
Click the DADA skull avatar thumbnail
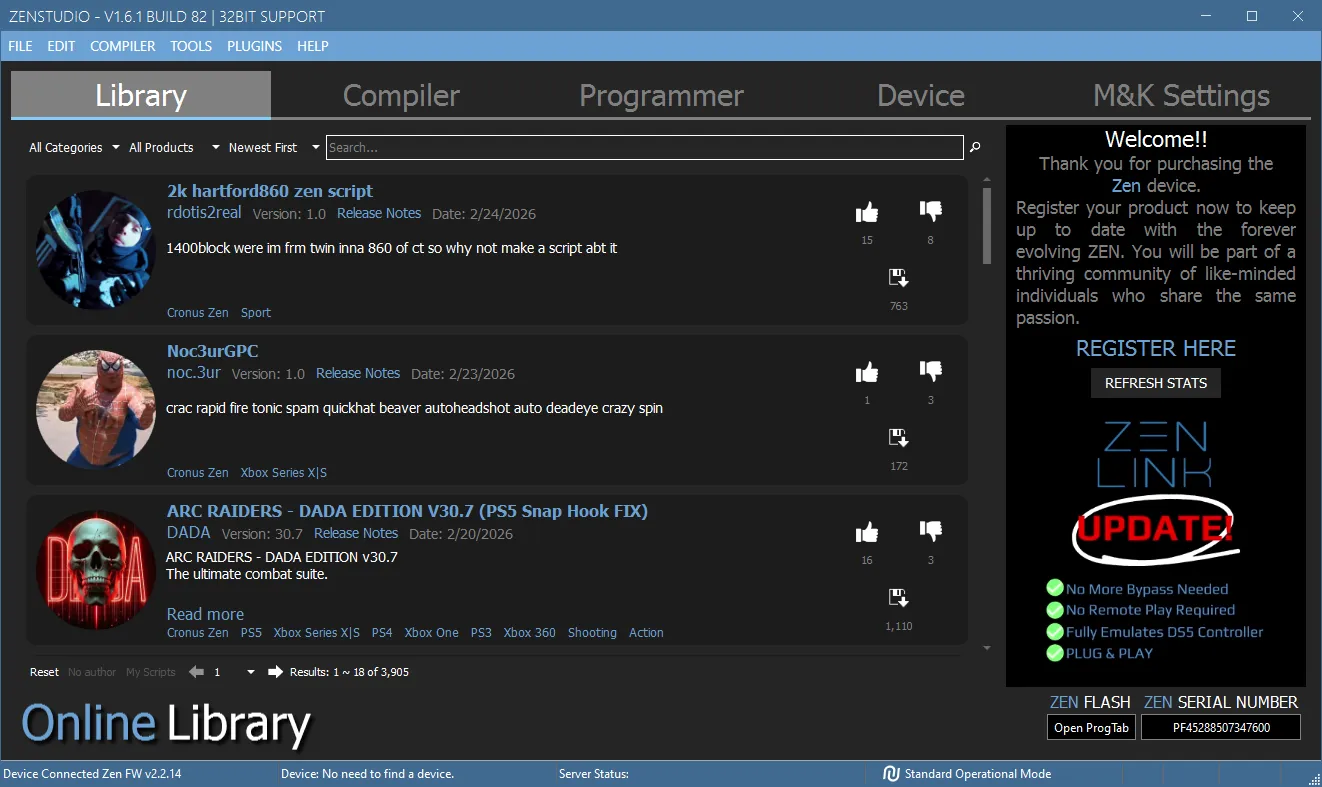coord(96,570)
